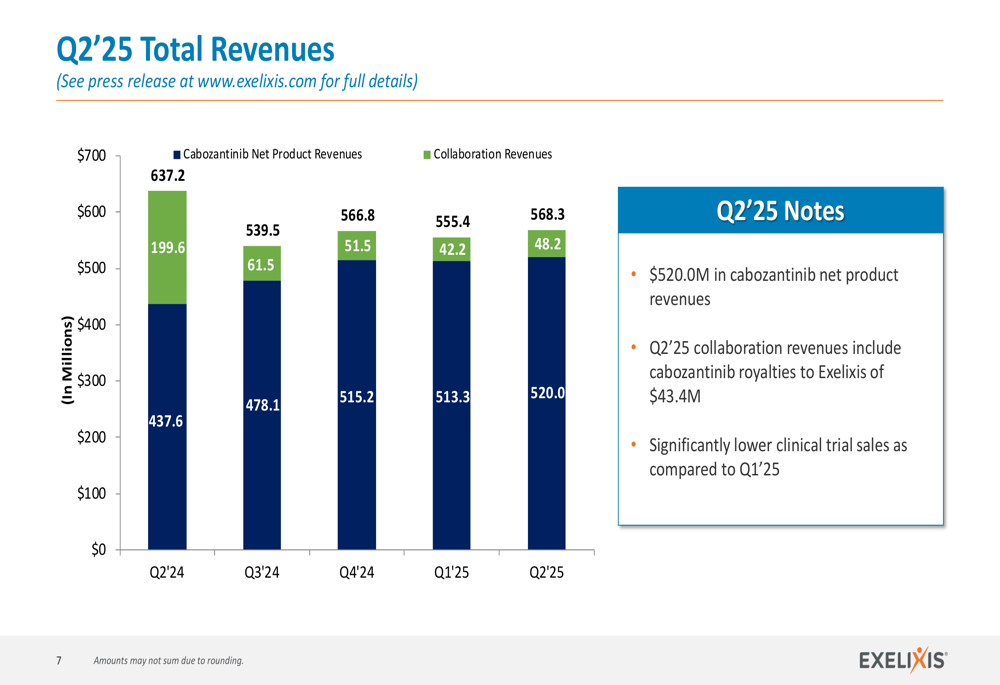1000x685 pixels.
Task: Select the navy Cabozantinib Net Product Revenues legend swatch
Action: pos(177,155)
